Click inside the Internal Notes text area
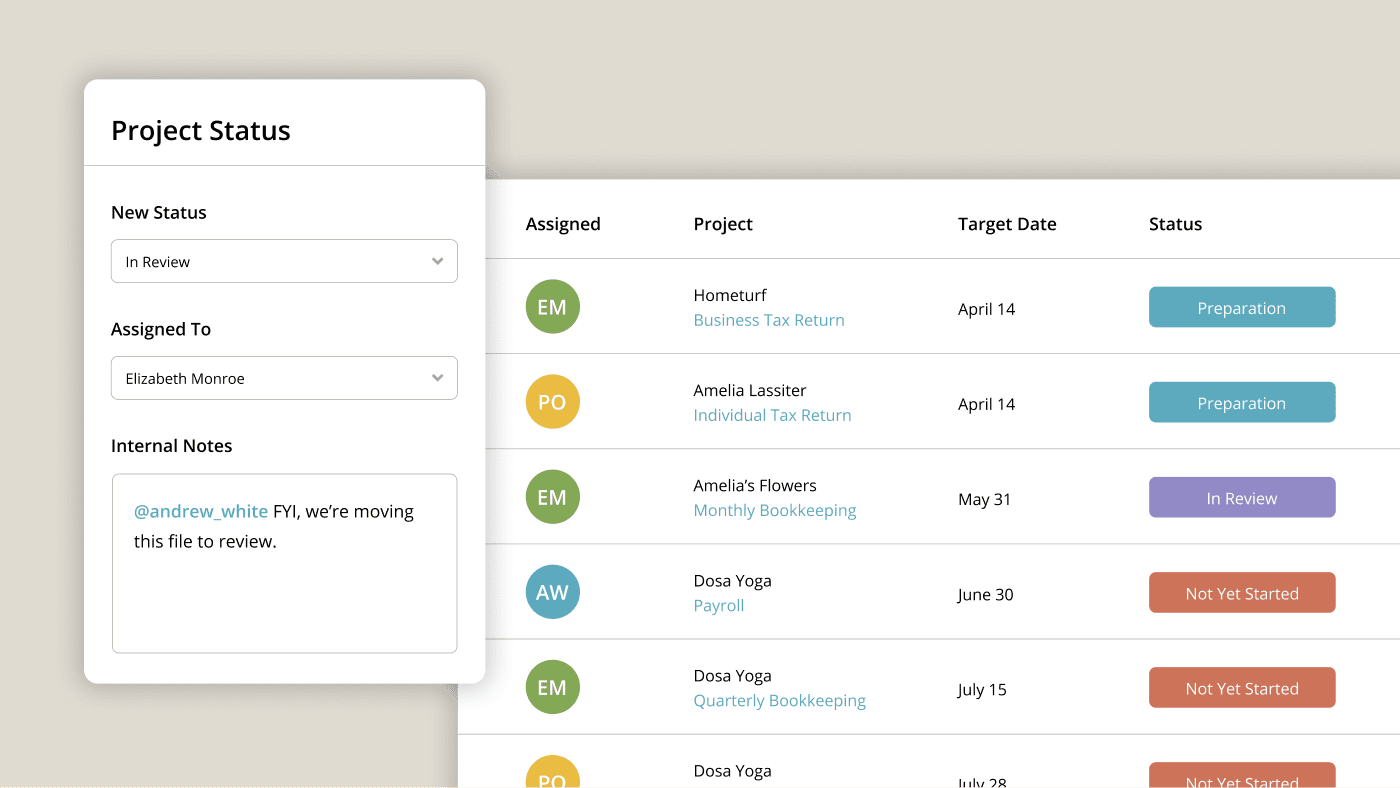The height and width of the screenshot is (788, 1400). pyautogui.click(x=284, y=590)
